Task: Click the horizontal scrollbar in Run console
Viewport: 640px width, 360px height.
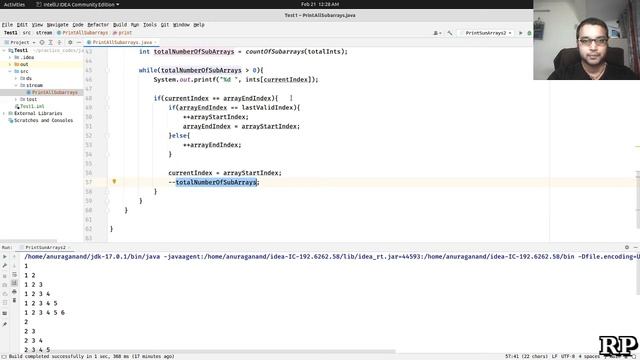Action: [209, 351]
